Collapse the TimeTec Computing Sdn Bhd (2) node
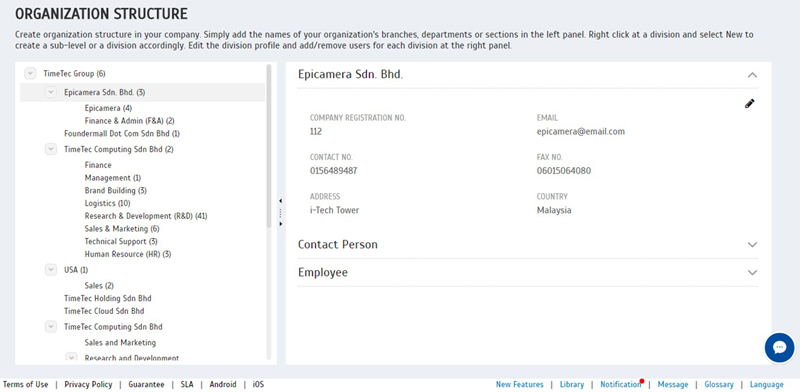 [51, 150]
